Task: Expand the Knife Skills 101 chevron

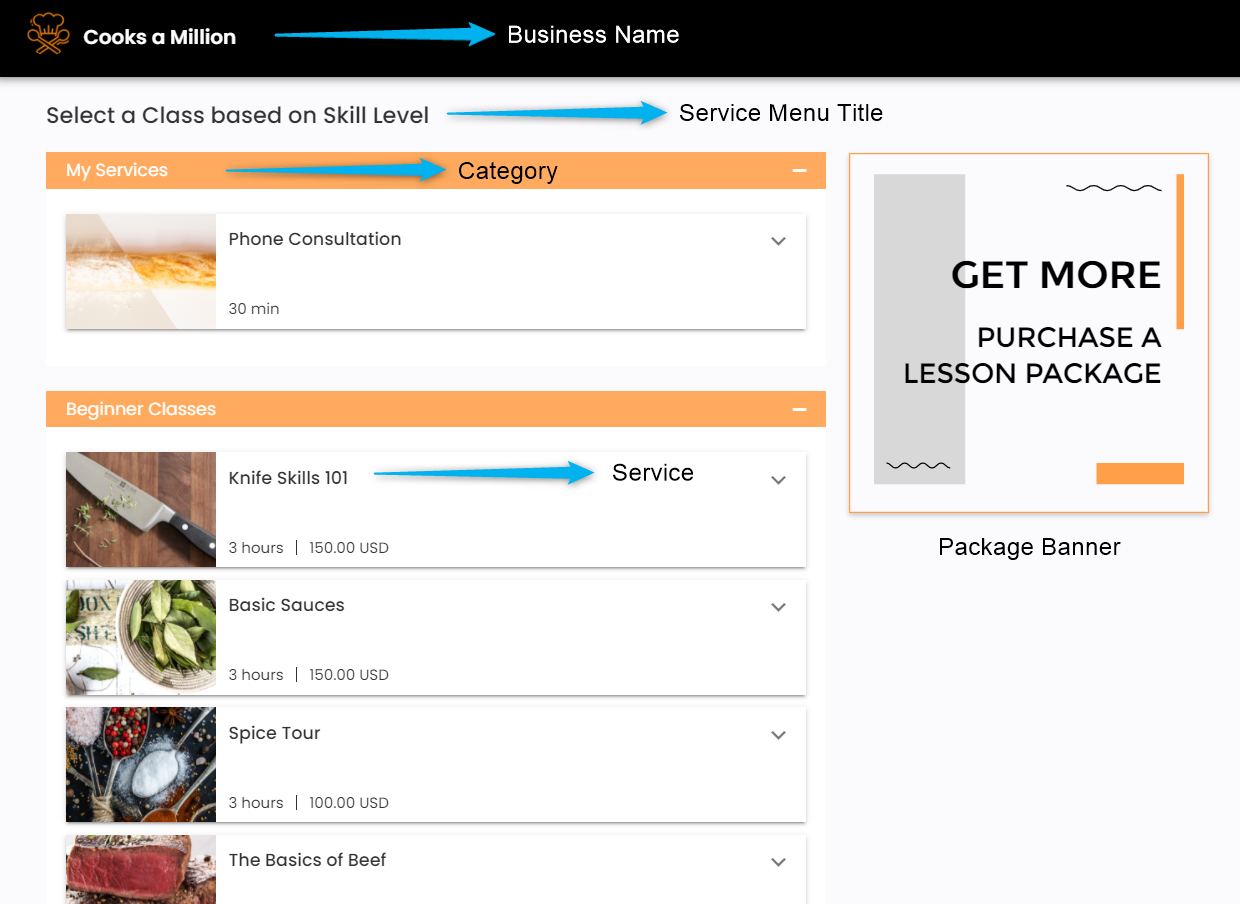Action: pos(778,480)
